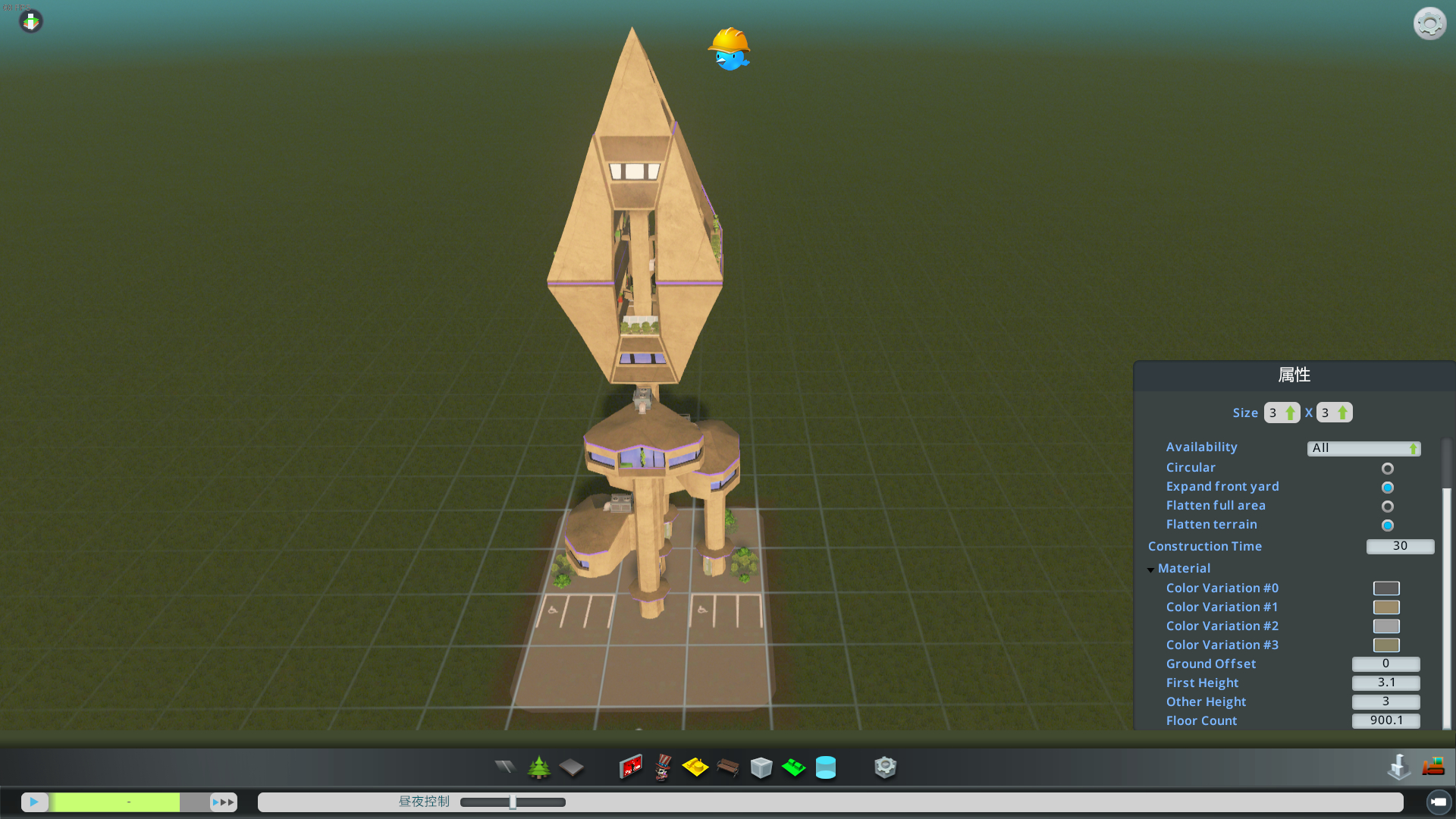This screenshot has height=819, width=1456.
Task: Click the Ground Offset label
Action: [x=1210, y=664]
